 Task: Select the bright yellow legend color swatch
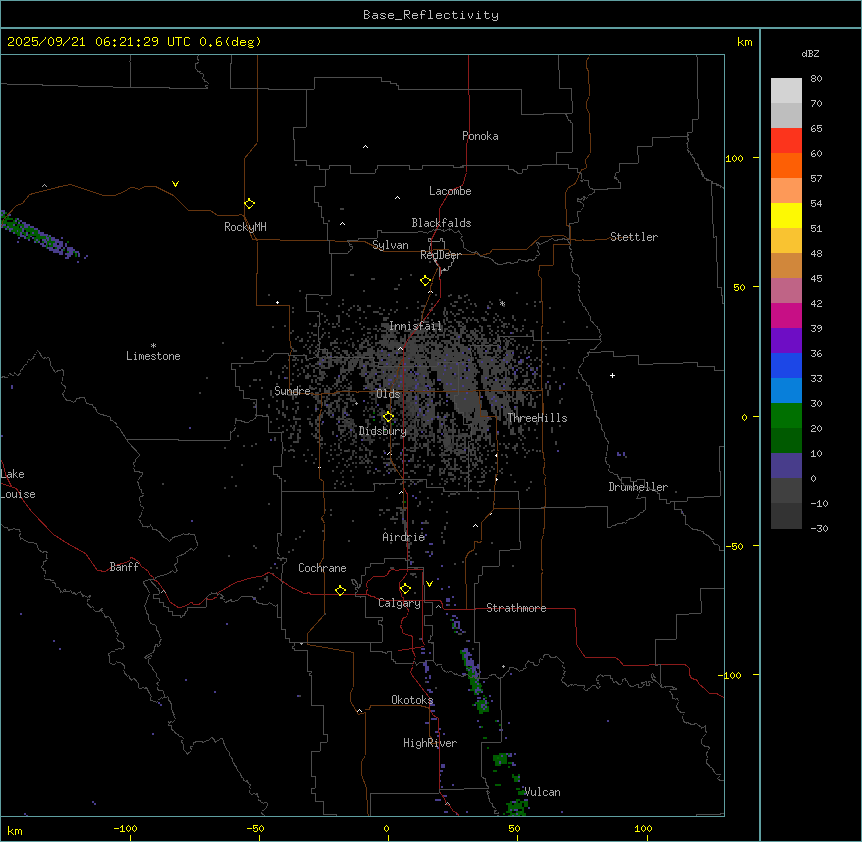(786, 215)
